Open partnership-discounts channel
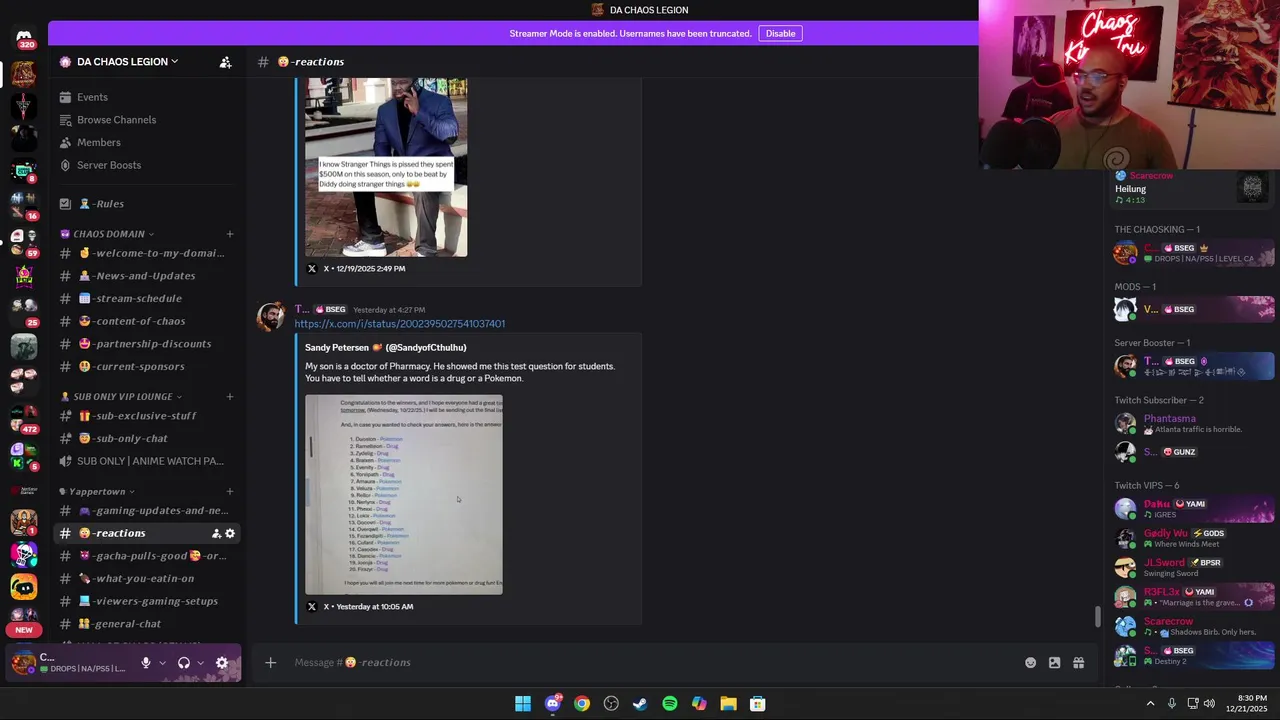The height and width of the screenshot is (720, 1280). 145,344
